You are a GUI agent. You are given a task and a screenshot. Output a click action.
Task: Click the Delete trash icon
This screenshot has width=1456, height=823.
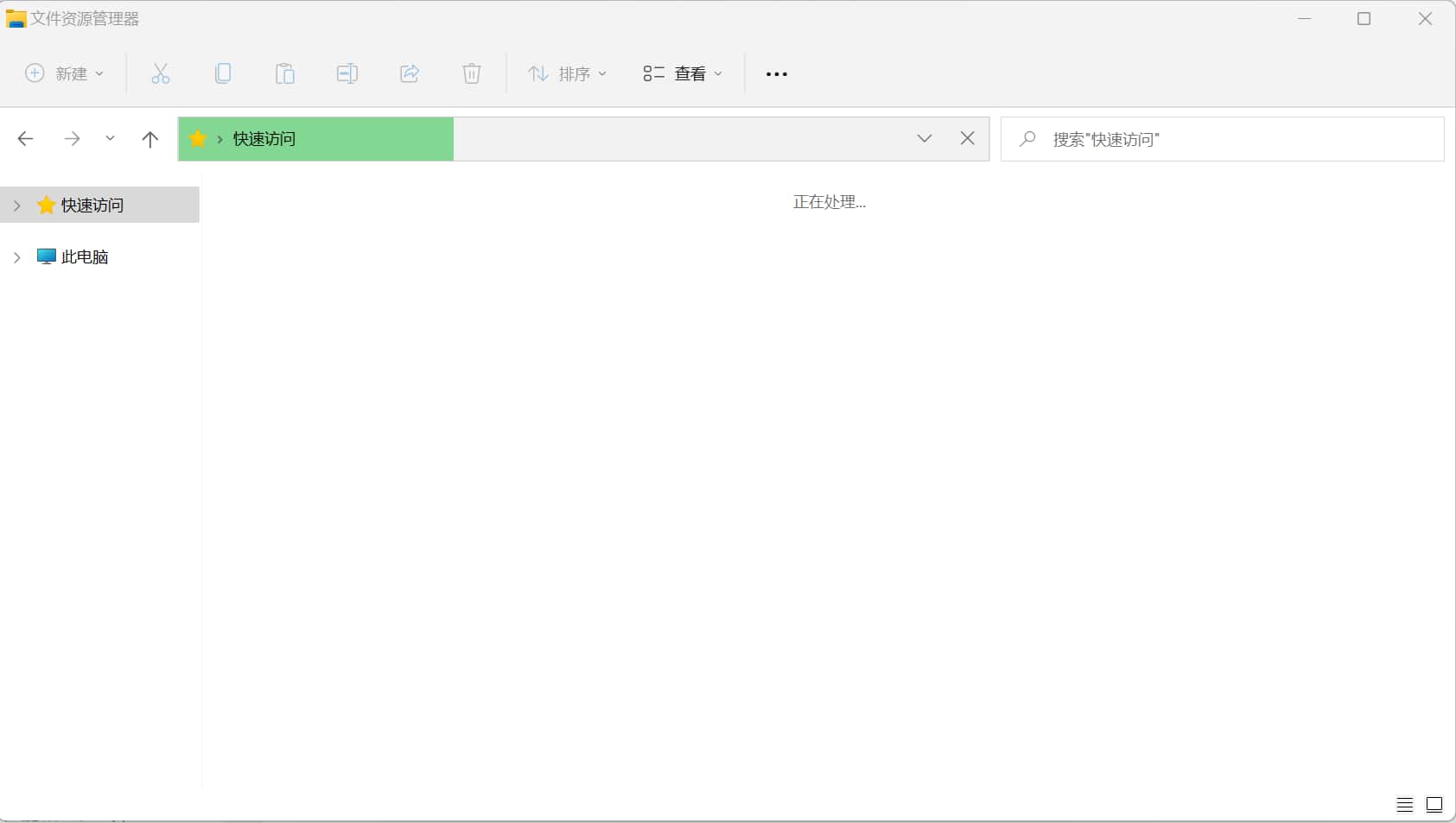[471, 73]
